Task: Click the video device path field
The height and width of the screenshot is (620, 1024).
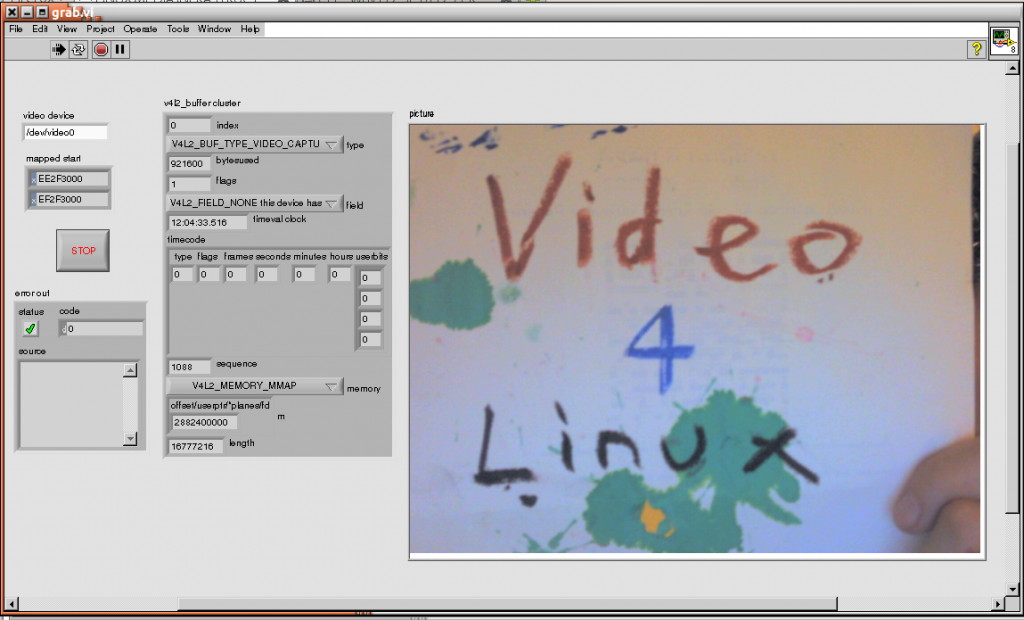Action: click(65, 132)
